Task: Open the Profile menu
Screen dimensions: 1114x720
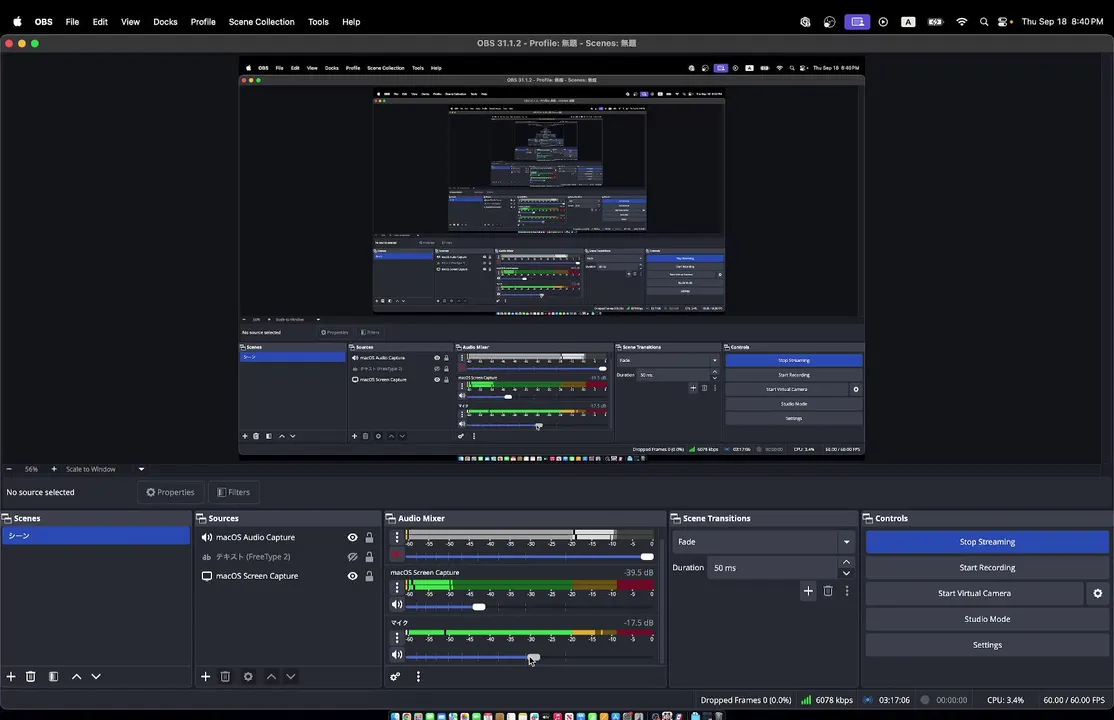Action: pos(203,22)
